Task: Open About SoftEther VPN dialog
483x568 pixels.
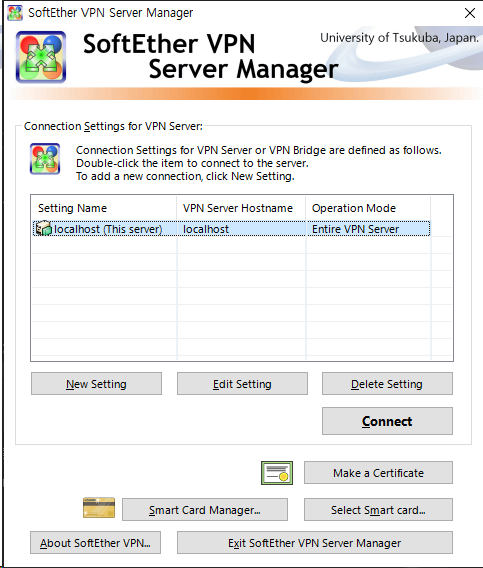Action: click(95, 543)
